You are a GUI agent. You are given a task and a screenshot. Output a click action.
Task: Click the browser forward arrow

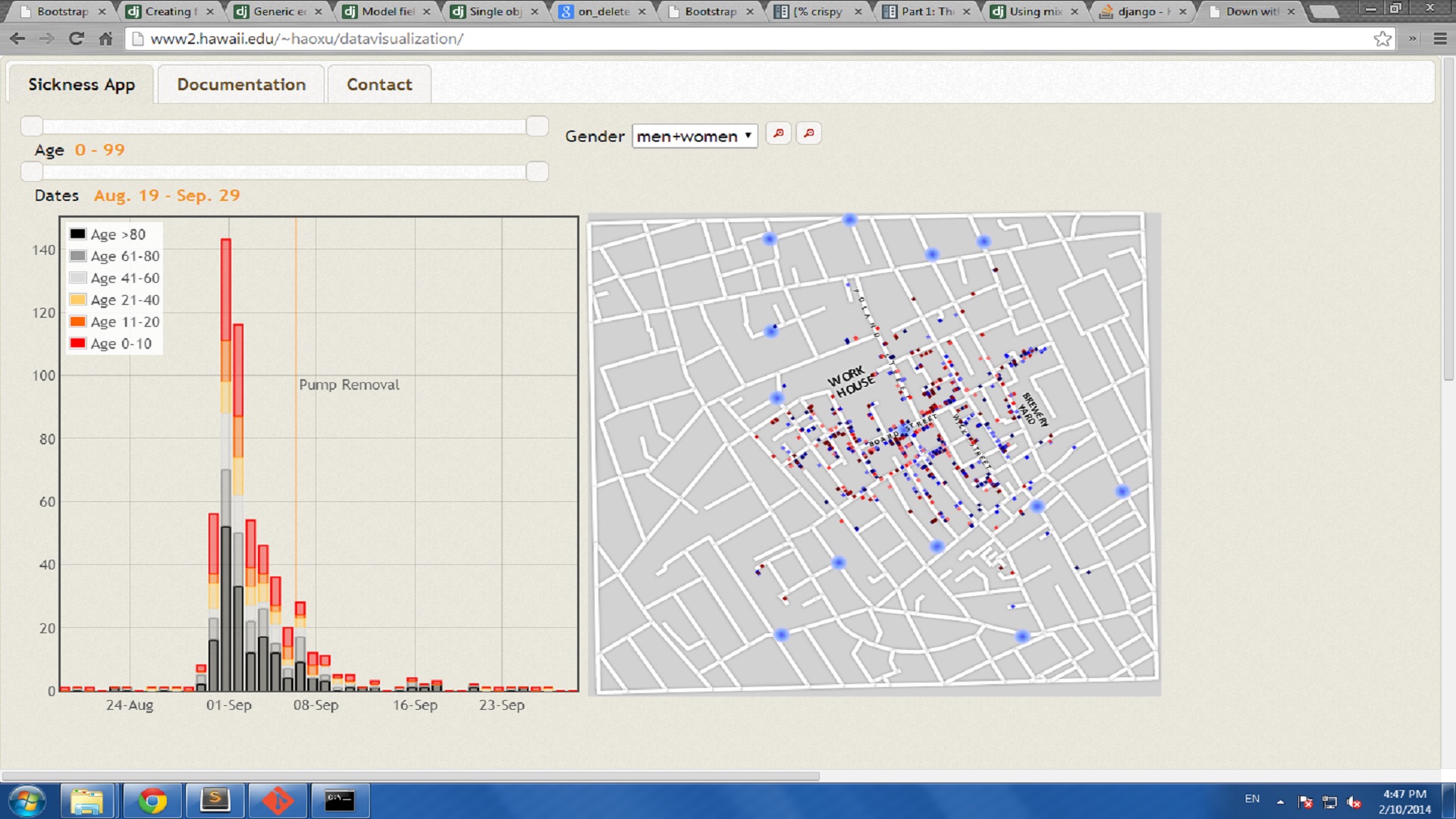(46, 39)
